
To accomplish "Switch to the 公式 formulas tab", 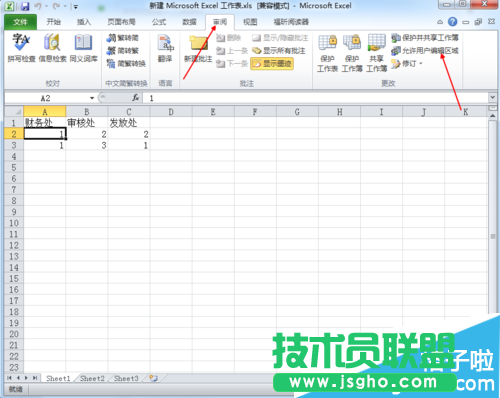I will [159, 22].
